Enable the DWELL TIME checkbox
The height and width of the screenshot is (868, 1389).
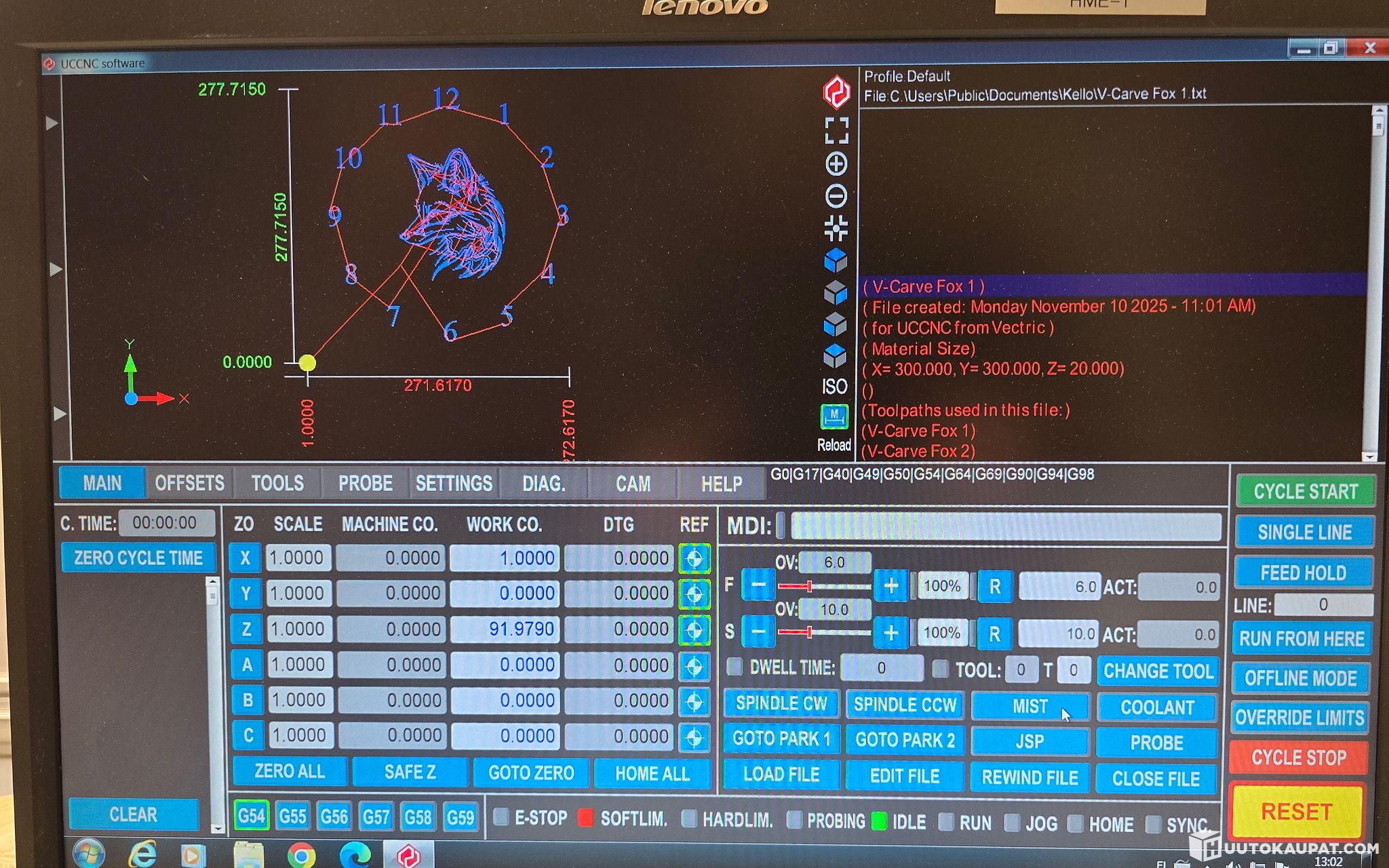(x=735, y=667)
